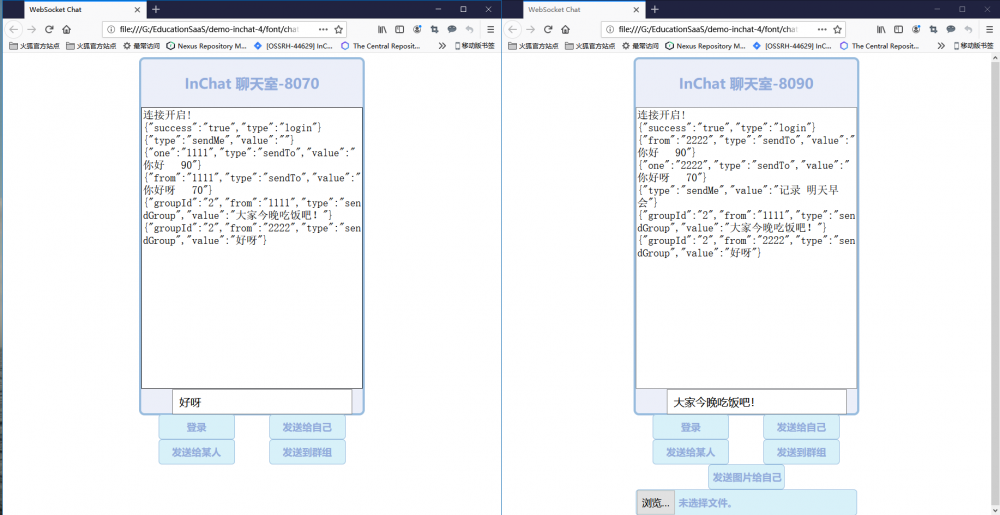Click 连接开启! text in the 8090 chat log
The image size is (1000, 515).
click(x=662, y=115)
